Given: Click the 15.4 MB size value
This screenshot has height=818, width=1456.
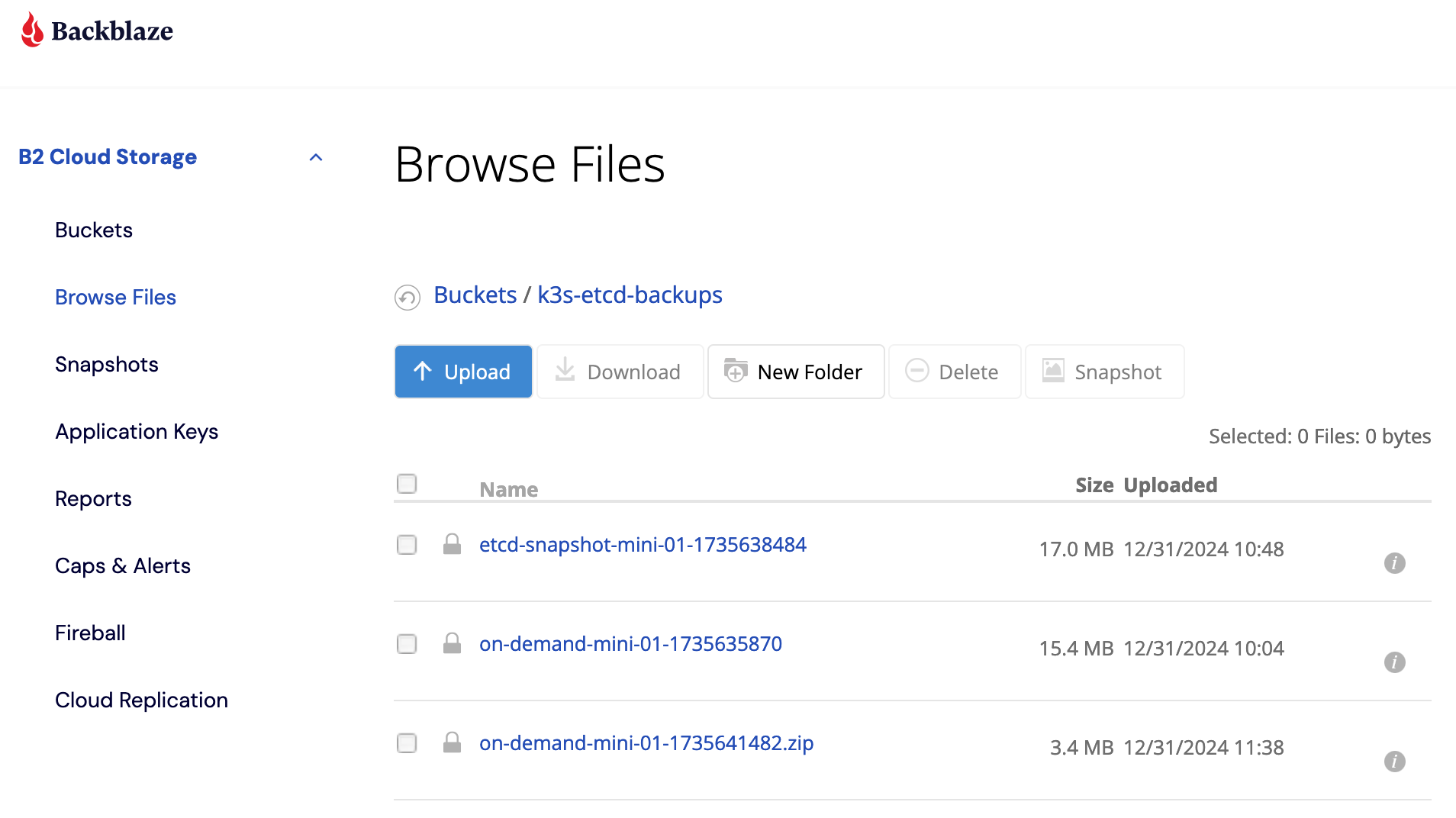Looking at the screenshot, I should tap(1076, 648).
